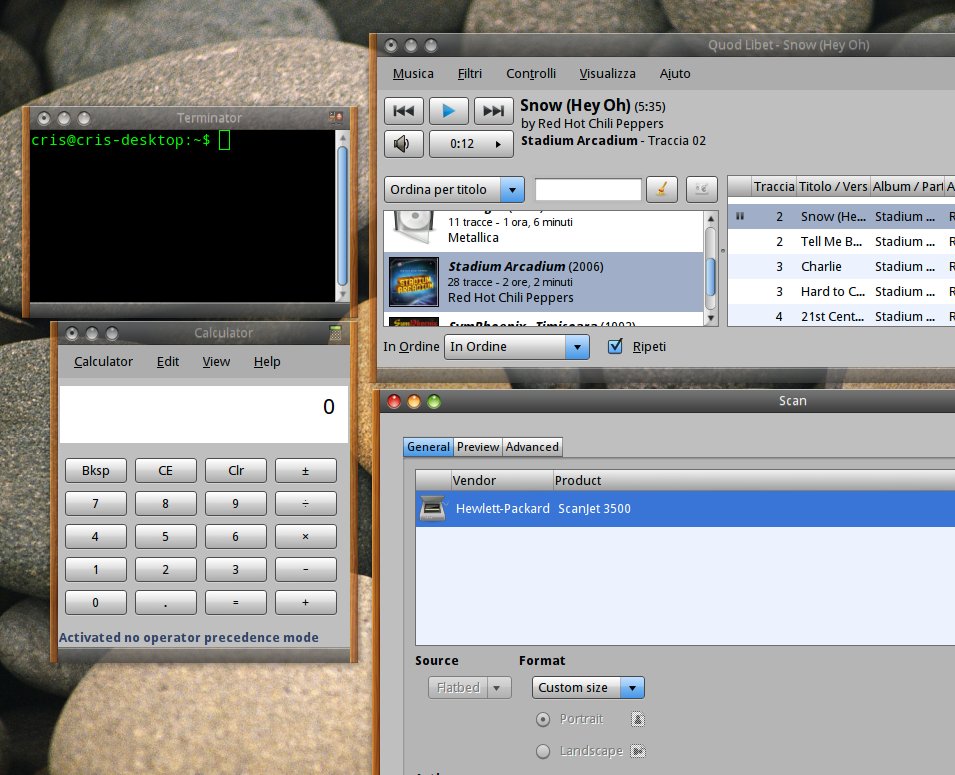
Task: Switch to the Advanced tab in Scan
Action: click(x=532, y=447)
